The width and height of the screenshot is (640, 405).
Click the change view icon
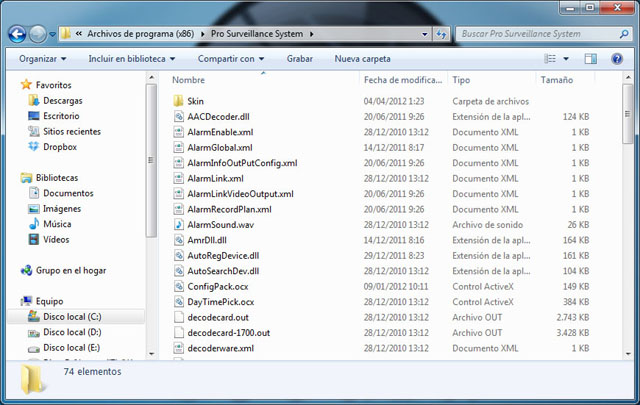click(550, 59)
